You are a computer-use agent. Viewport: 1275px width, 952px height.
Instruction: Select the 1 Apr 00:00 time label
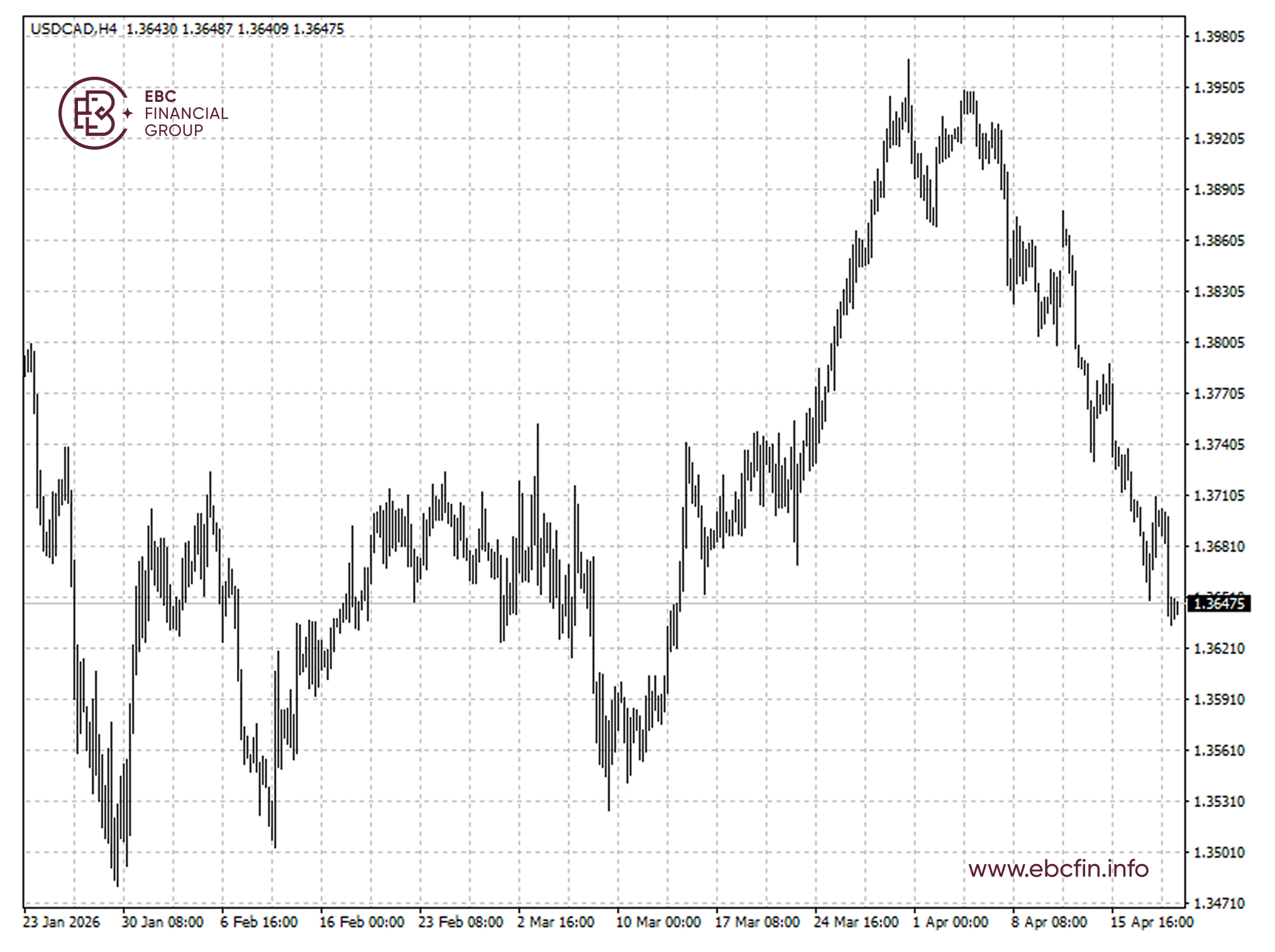950,922
